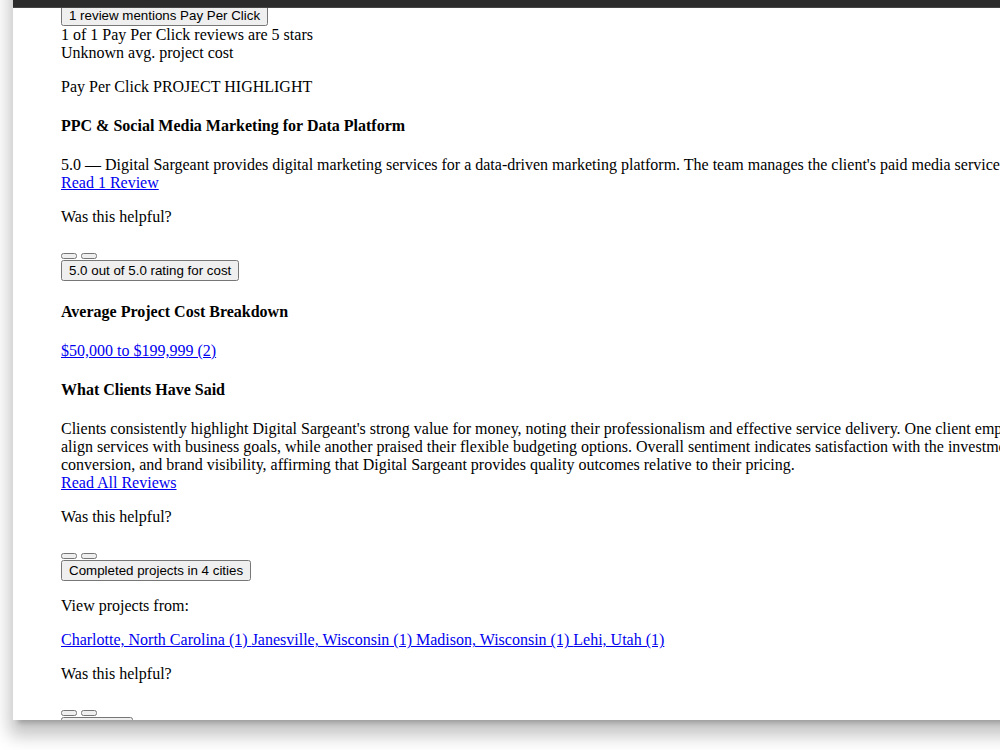View projects from Madison, Wisconsin
This screenshot has height=750, width=1000.
pyautogui.click(x=492, y=640)
